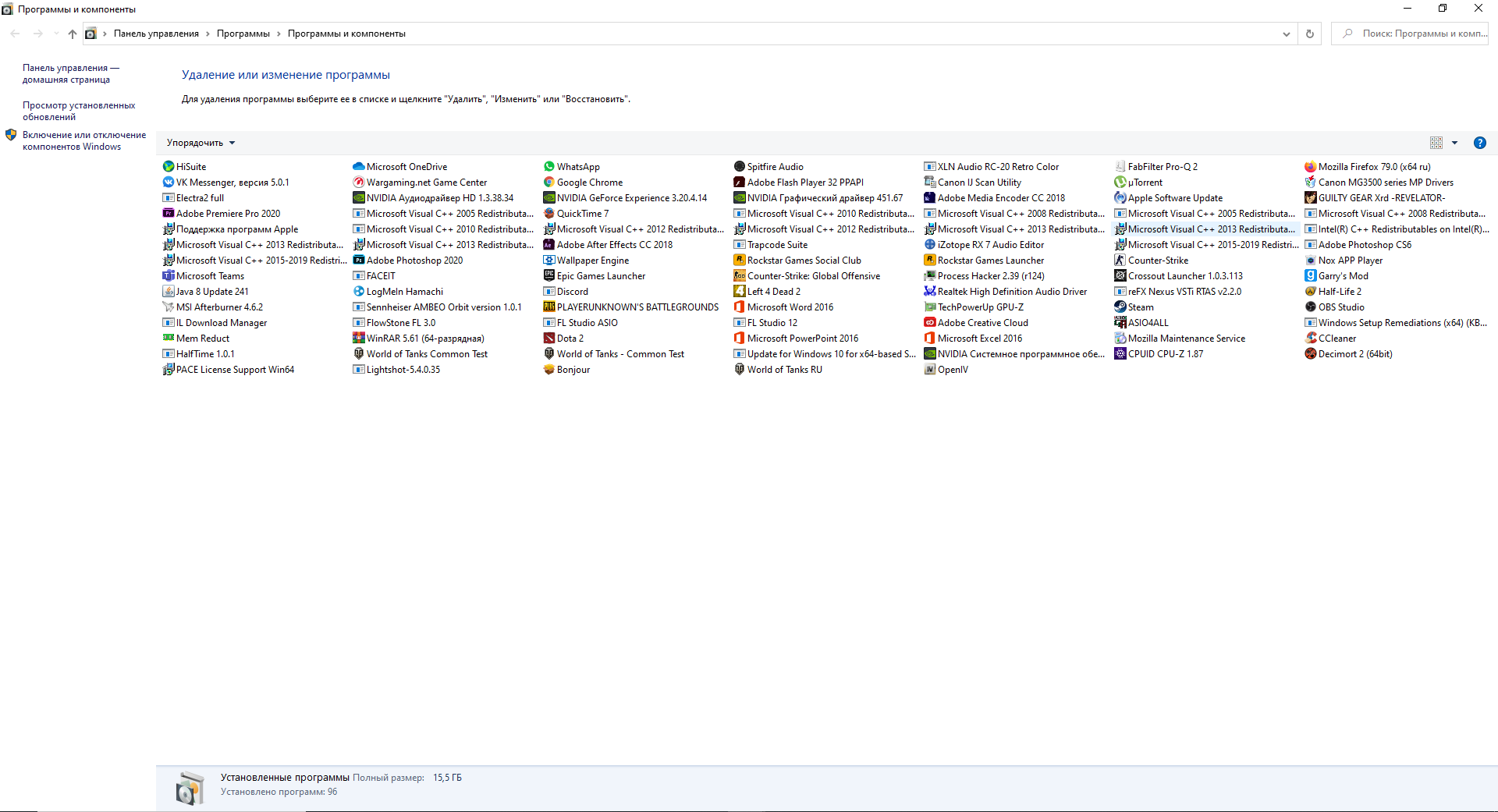Select the HiSuite program icon
The height and width of the screenshot is (812, 1498).
tap(169, 166)
